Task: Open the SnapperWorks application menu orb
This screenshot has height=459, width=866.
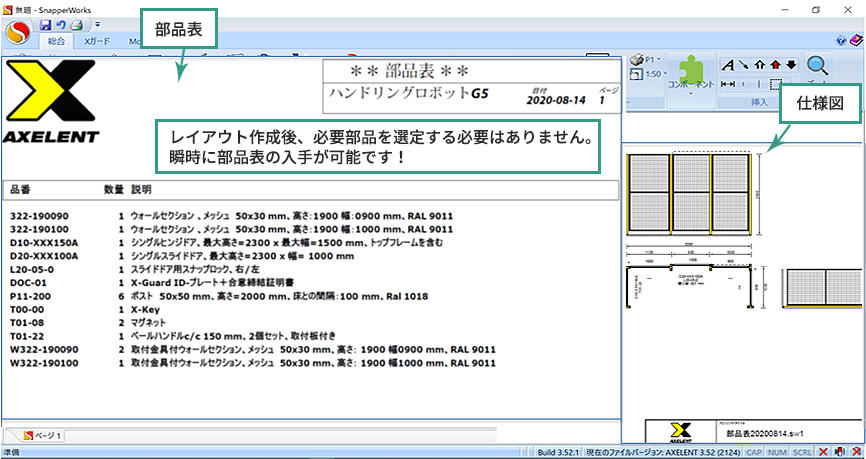Action: click(18, 33)
